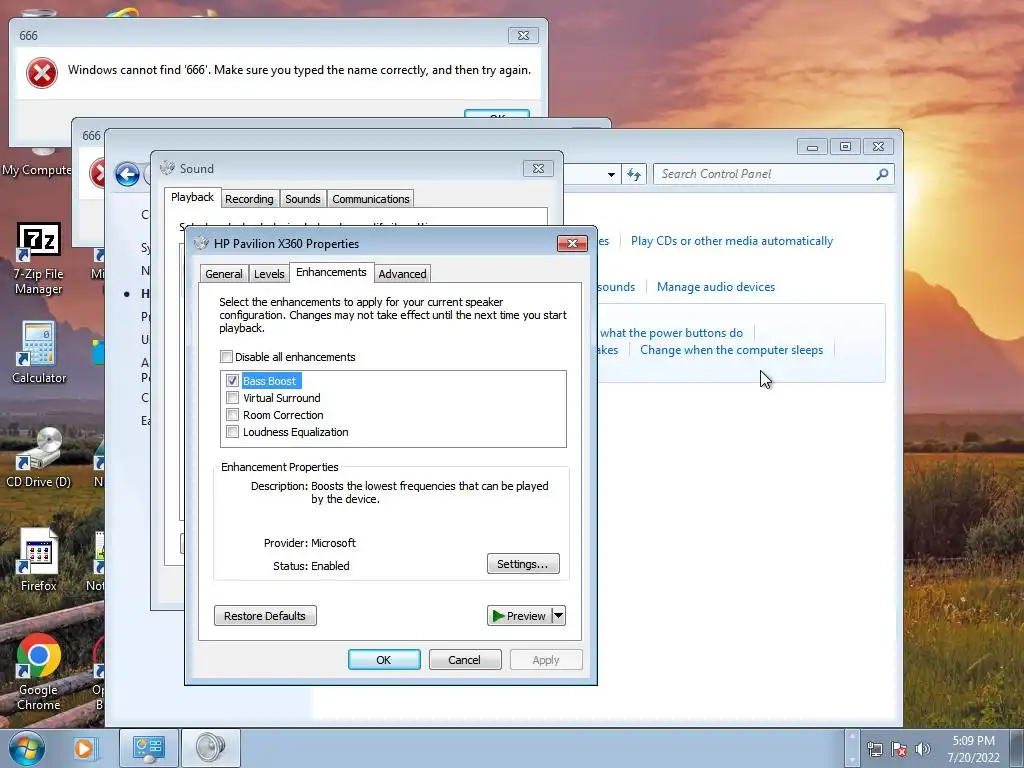Click the Restore Defaults button
This screenshot has width=1024, height=768.
265,616
